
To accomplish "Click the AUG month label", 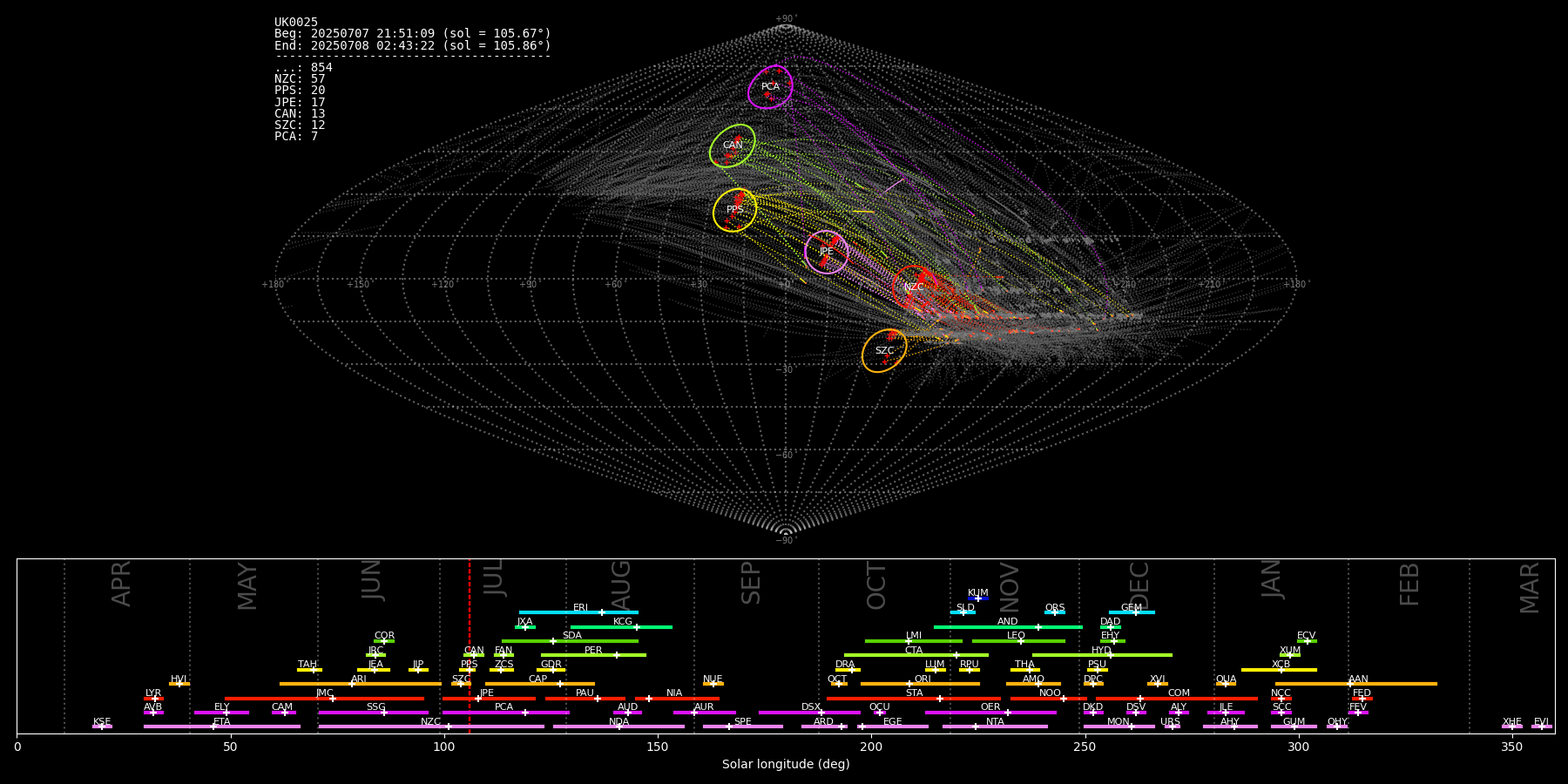I will pyautogui.click(x=621, y=586).
